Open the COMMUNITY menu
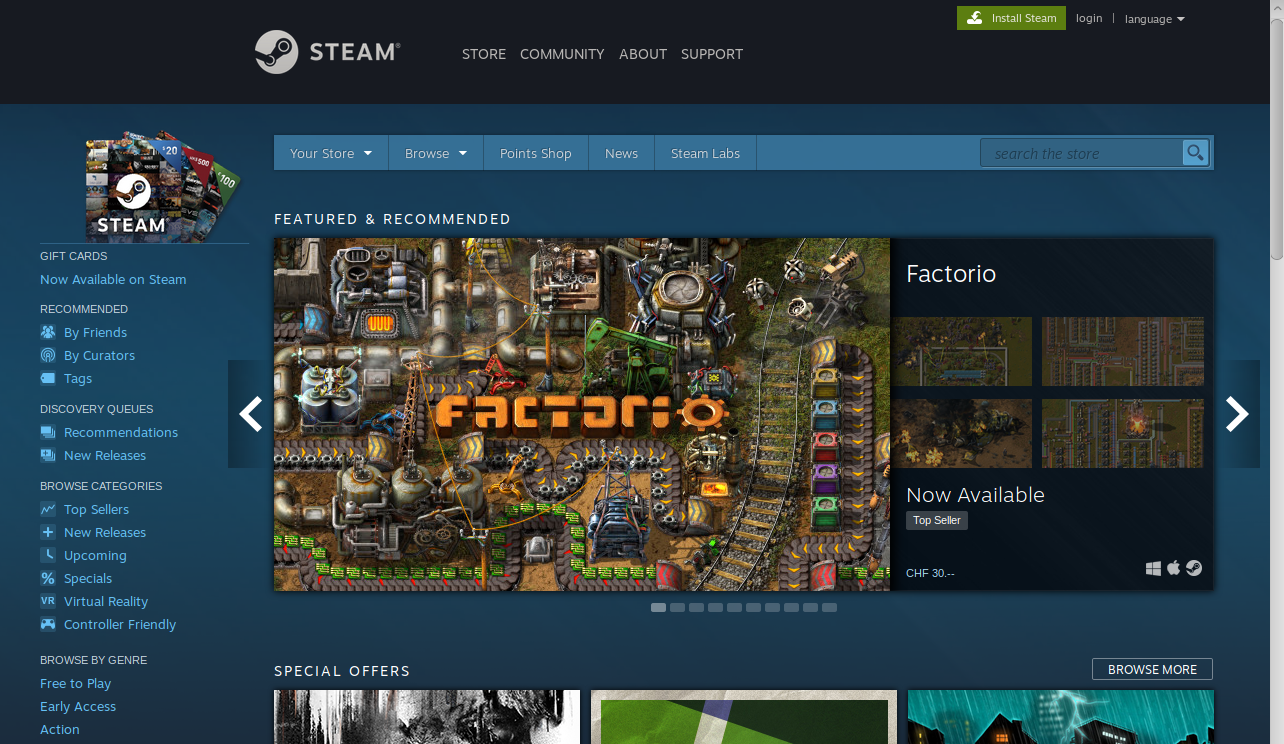Image resolution: width=1284 pixels, height=744 pixels. click(562, 54)
